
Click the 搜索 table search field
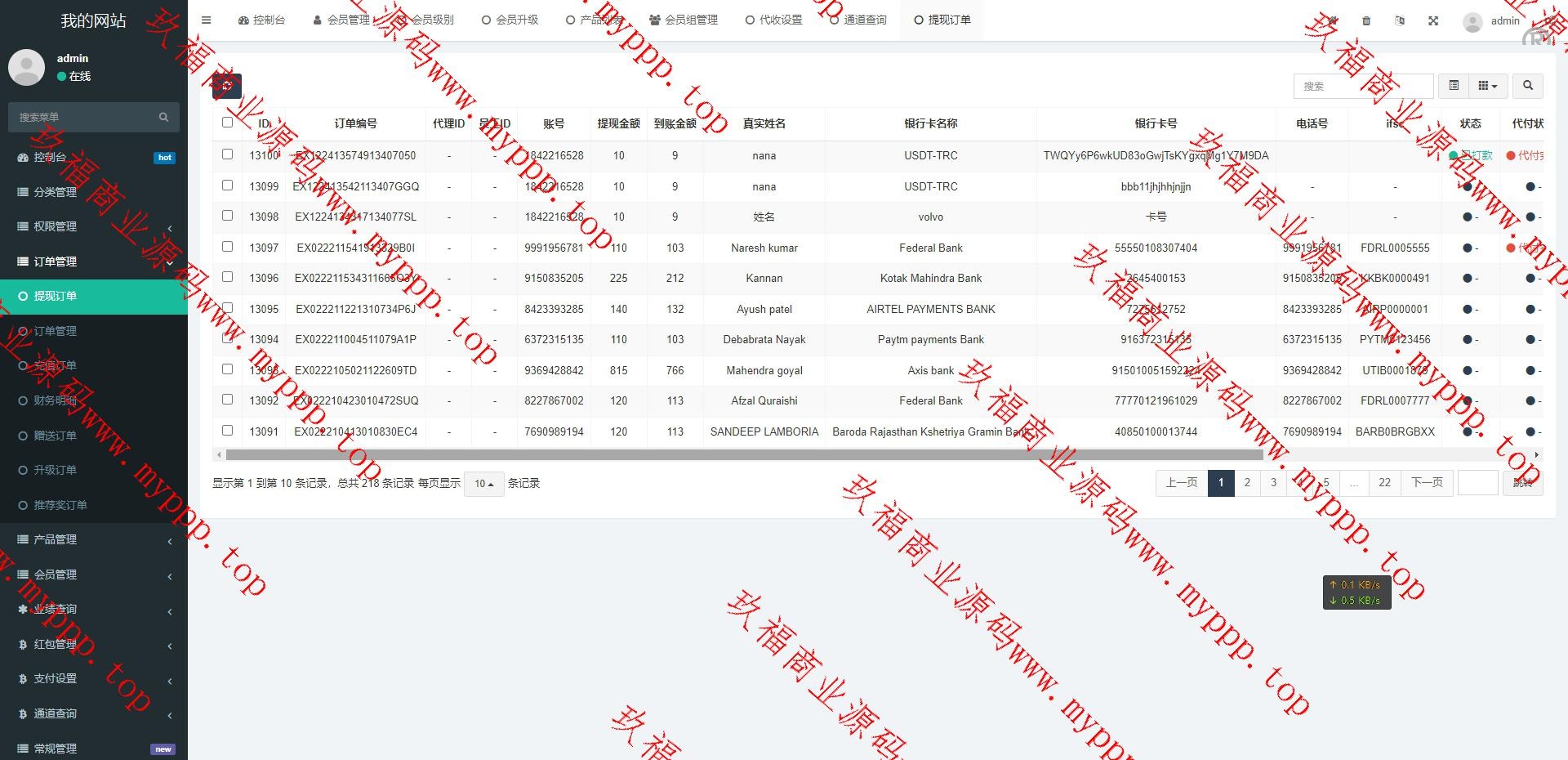point(1362,86)
